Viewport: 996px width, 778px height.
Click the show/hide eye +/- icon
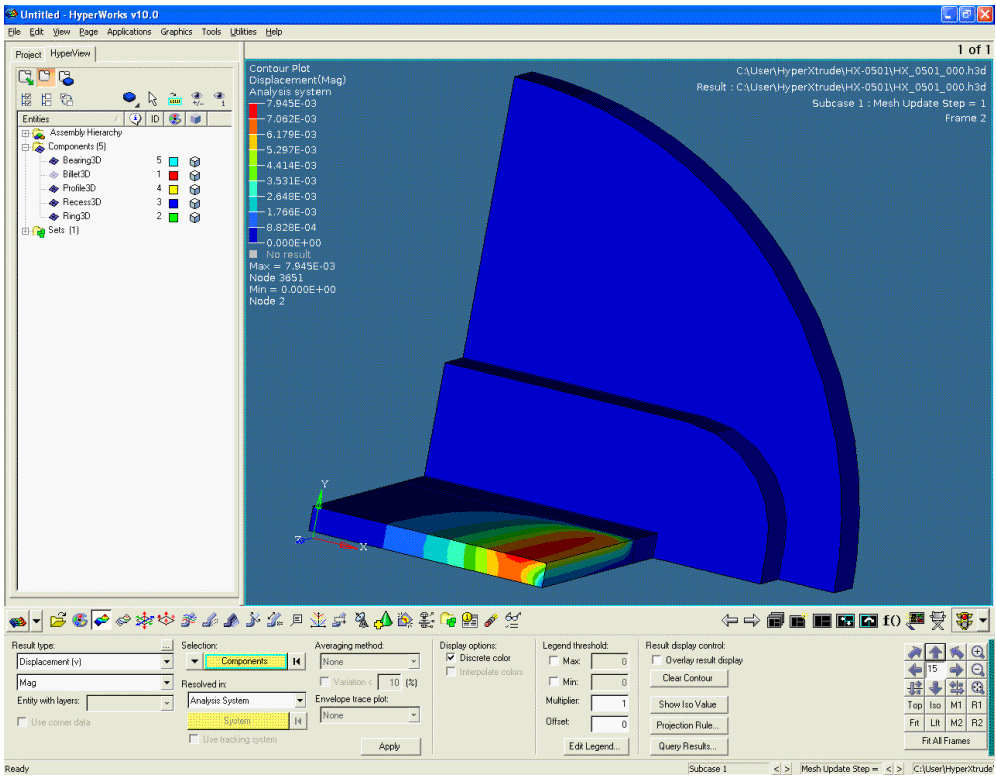tap(198, 98)
